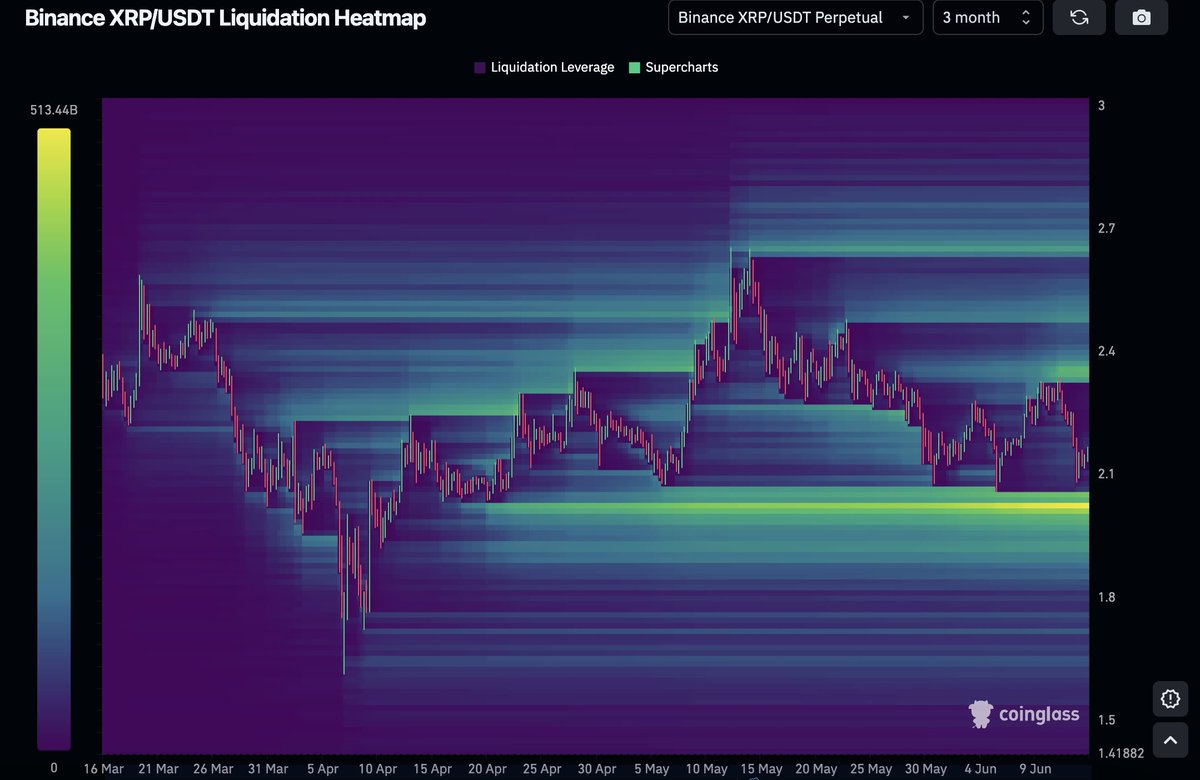Click the 1.41882 price axis label
The height and width of the screenshot is (780, 1200).
click(1120, 753)
